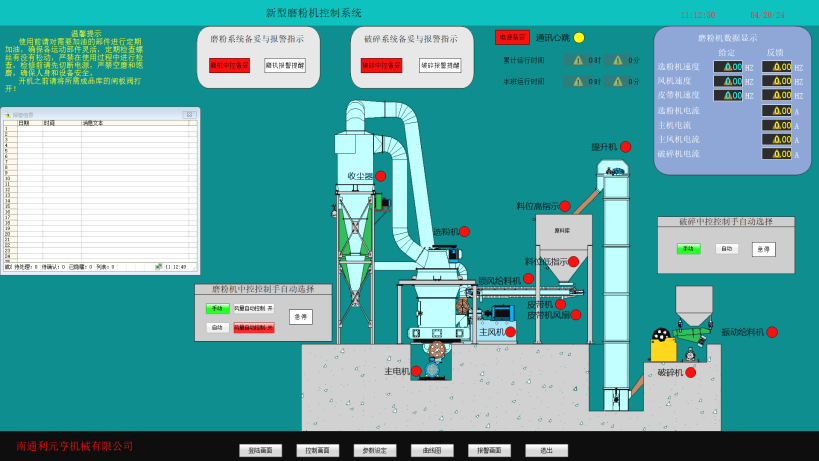Click the 收尘器 red indicator lamp

(x=381, y=176)
